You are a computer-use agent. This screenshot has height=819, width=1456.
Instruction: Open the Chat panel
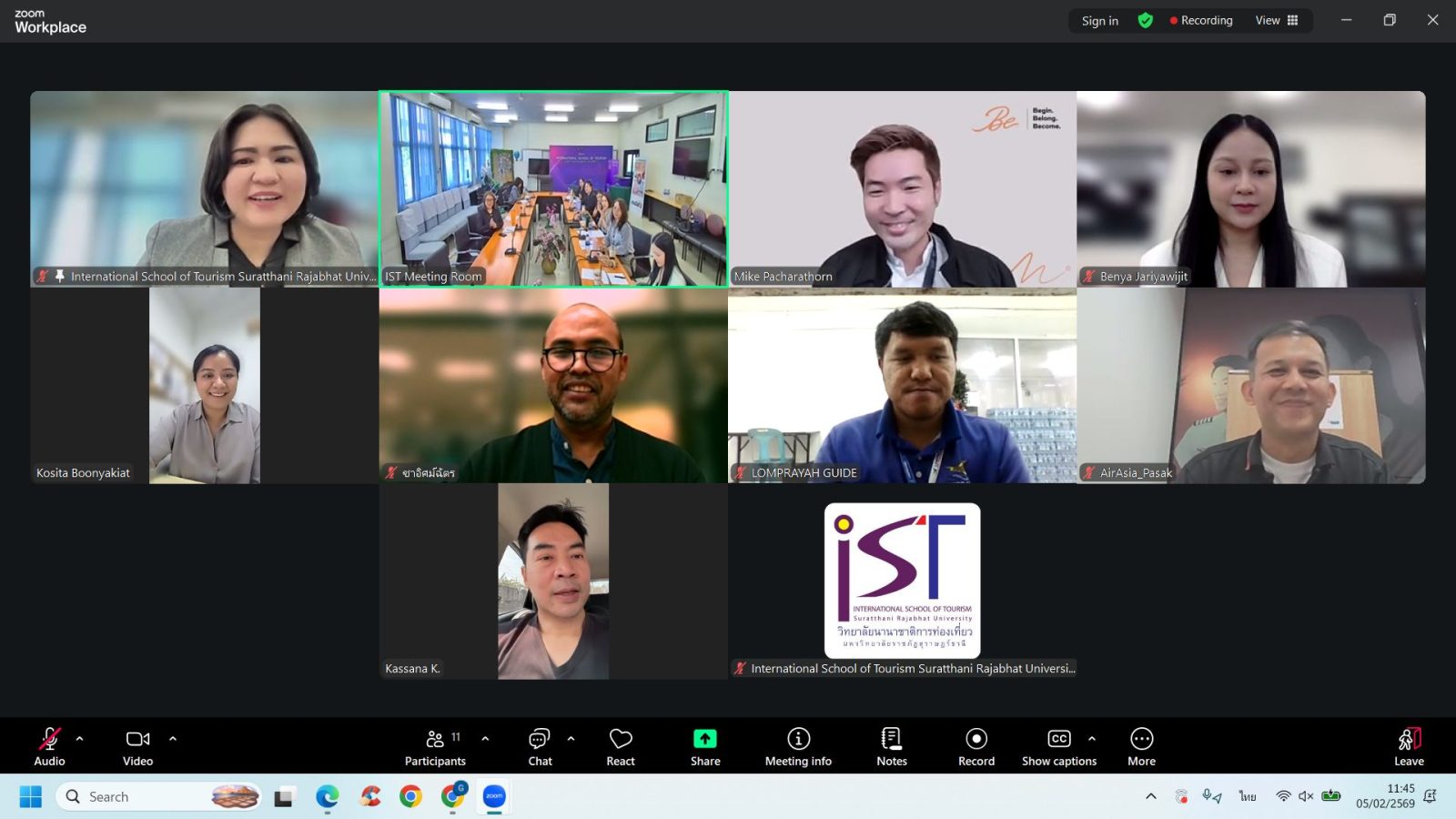click(540, 746)
